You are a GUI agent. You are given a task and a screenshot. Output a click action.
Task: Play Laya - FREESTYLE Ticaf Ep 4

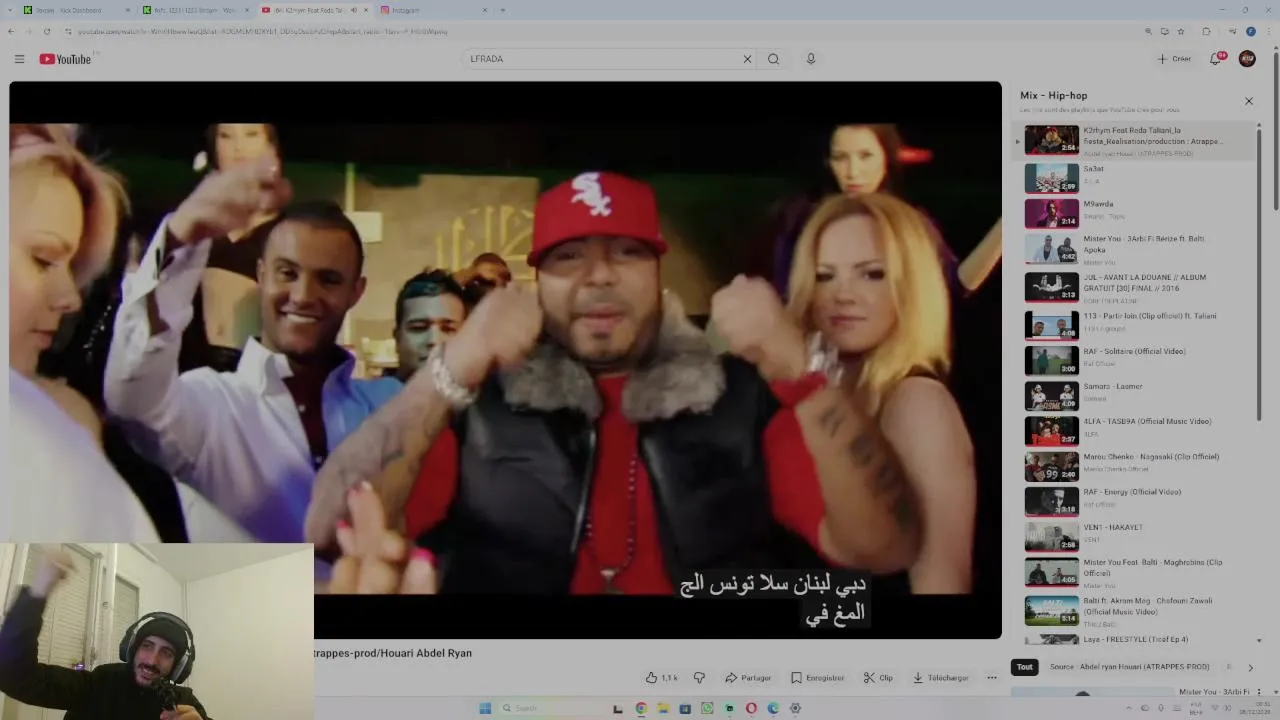pos(1134,639)
